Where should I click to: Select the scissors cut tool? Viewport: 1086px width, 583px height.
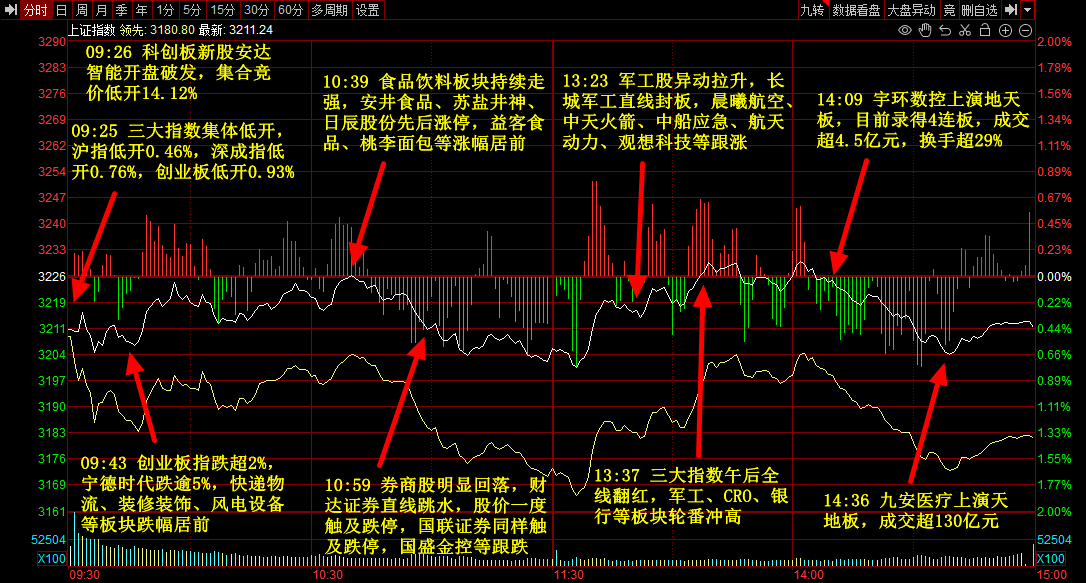tap(965, 31)
